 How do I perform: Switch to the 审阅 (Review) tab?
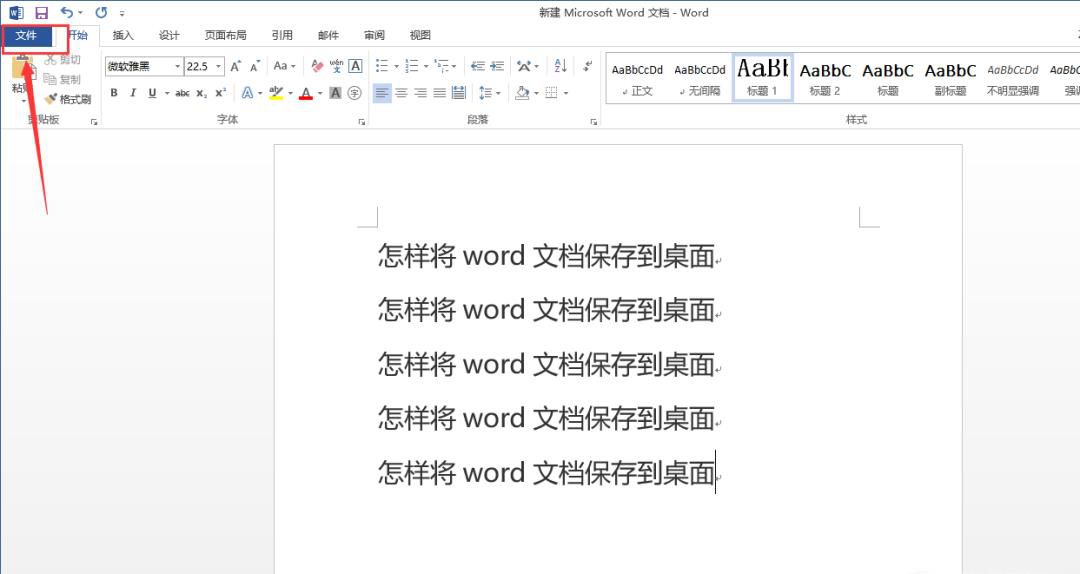[374, 35]
